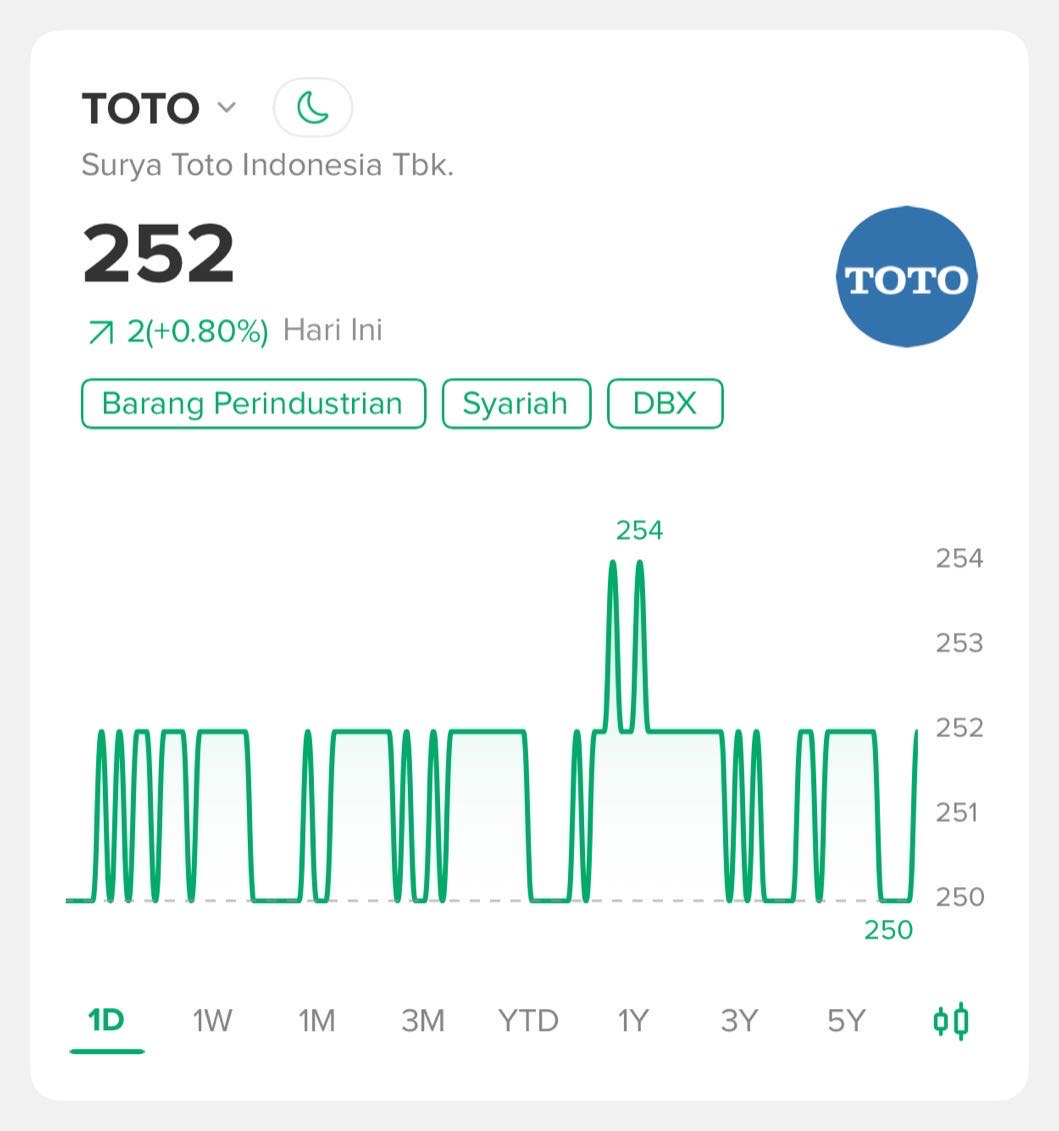Expand the TOTO ticker dropdown chevron
Screen dimensions: 1059x1131
point(227,107)
